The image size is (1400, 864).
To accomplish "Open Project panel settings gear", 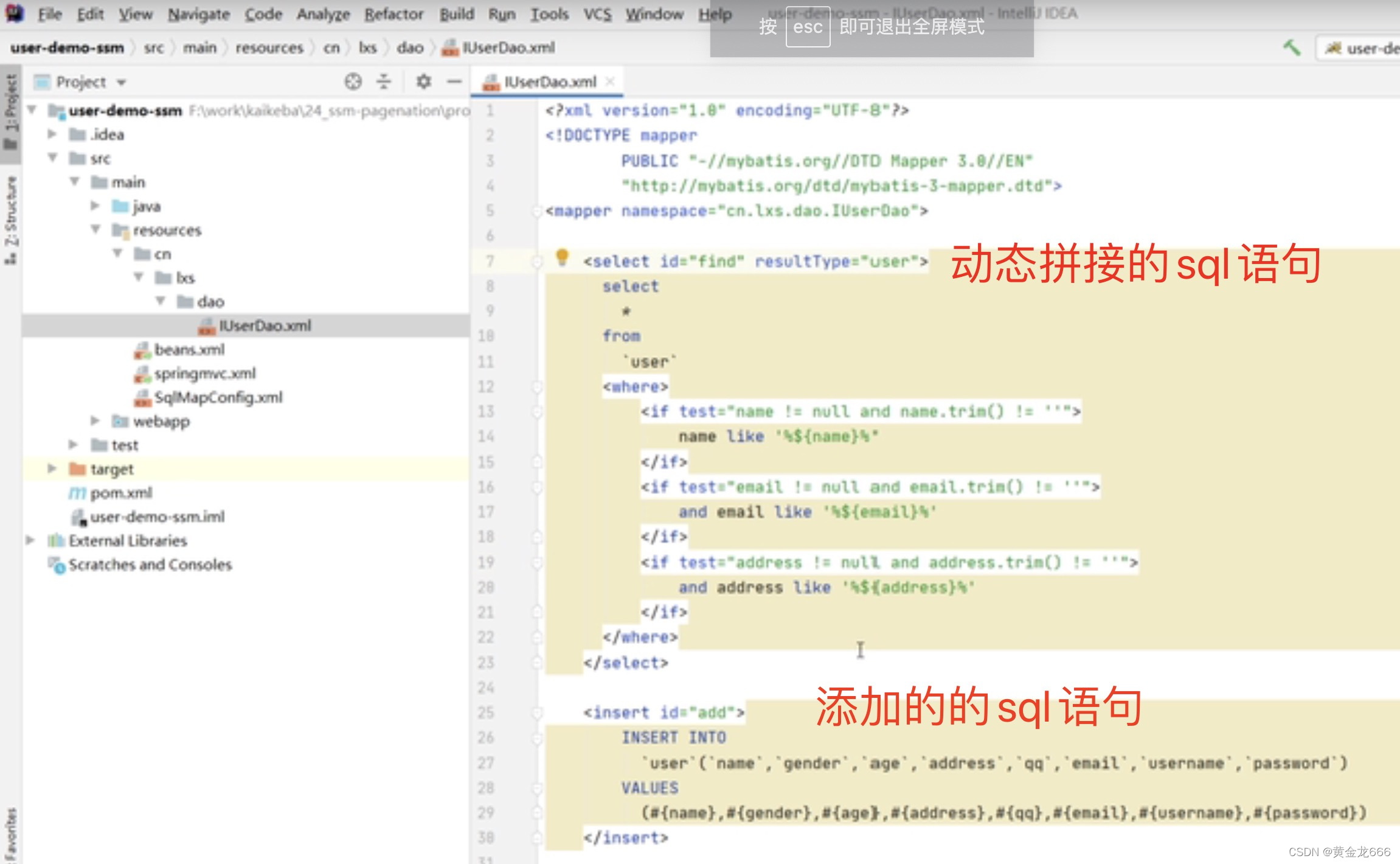I will [x=423, y=82].
